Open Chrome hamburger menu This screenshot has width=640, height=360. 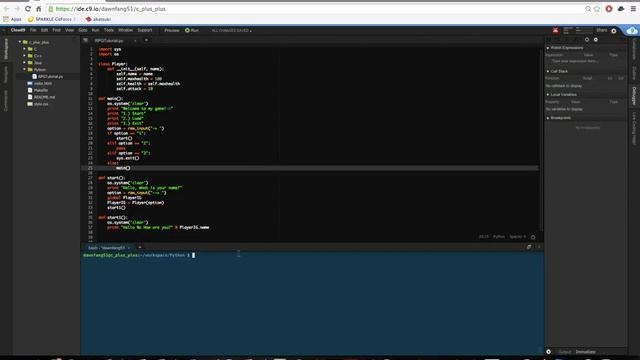point(633,9)
